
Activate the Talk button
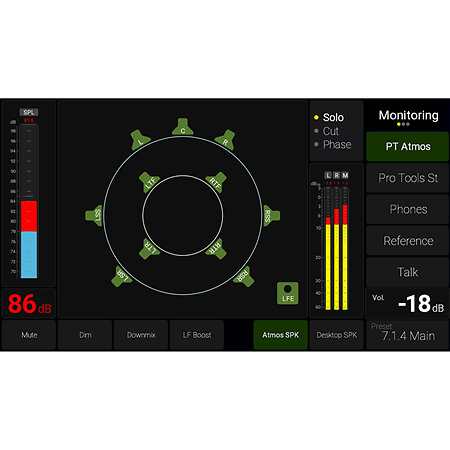(407, 272)
